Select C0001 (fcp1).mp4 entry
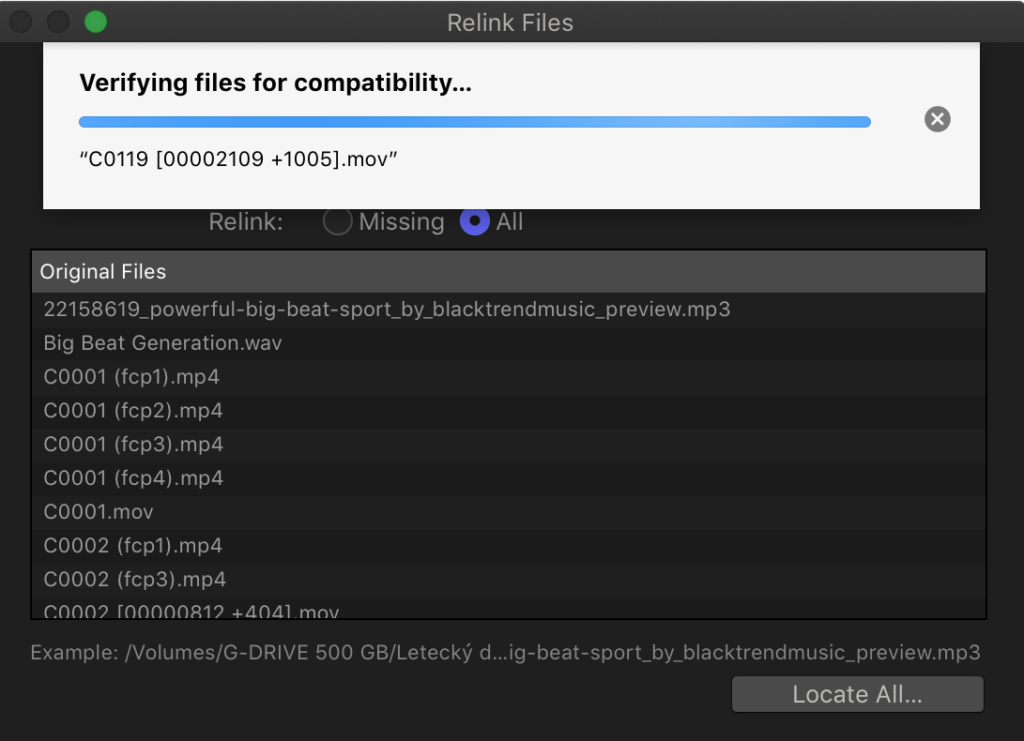Viewport: 1024px width, 741px height. point(508,377)
